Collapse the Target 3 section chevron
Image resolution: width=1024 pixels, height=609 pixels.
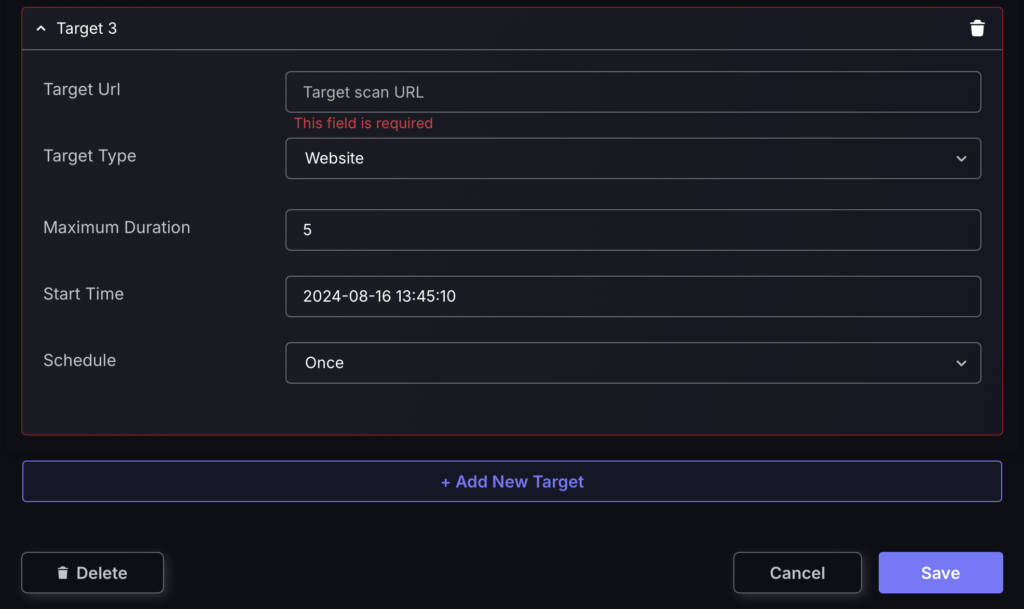[x=41, y=28]
